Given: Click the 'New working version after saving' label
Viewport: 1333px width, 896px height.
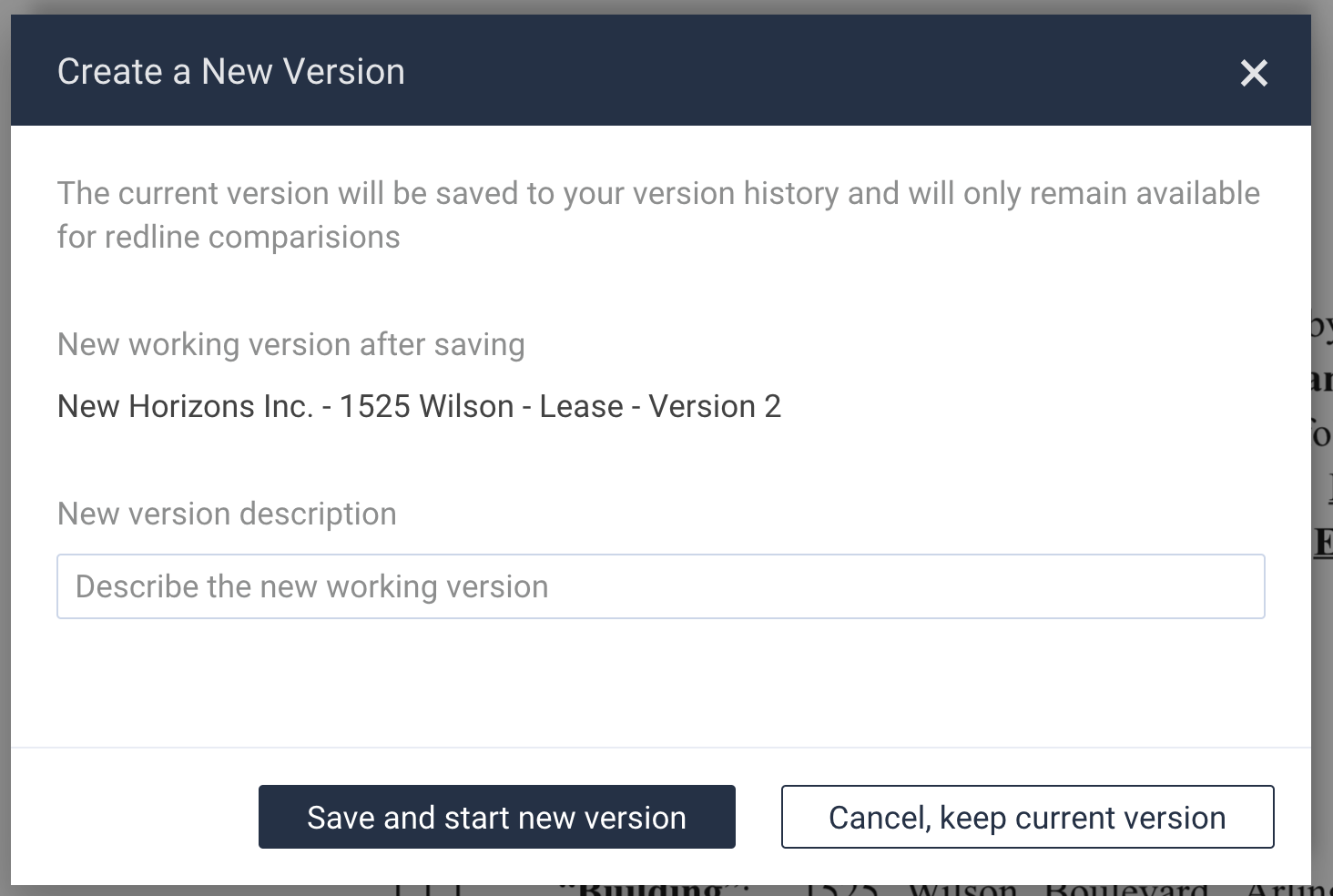Looking at the screenshot, I should point(290,344).
